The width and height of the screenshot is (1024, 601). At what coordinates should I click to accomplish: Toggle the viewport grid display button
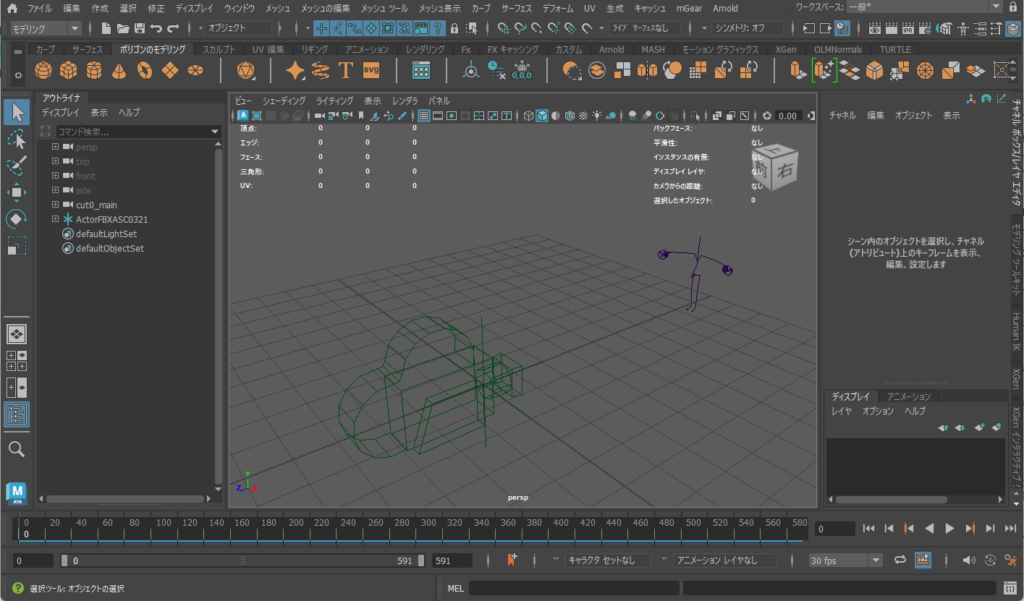click(x=424, y=116)
